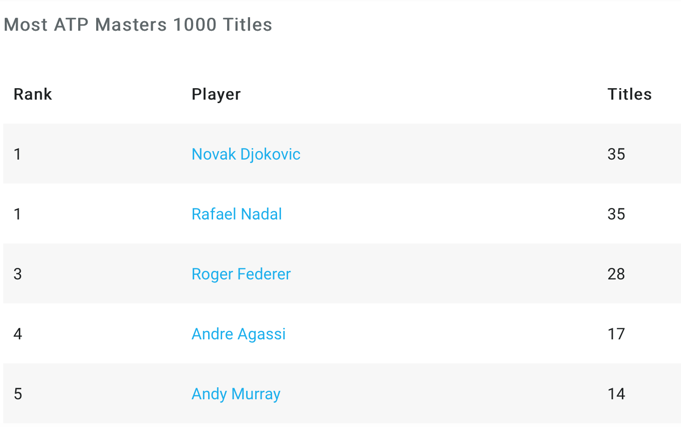
Task: Click rank 4 in Agassi's row
Action: pyautogui.click(x=18, y=334)
